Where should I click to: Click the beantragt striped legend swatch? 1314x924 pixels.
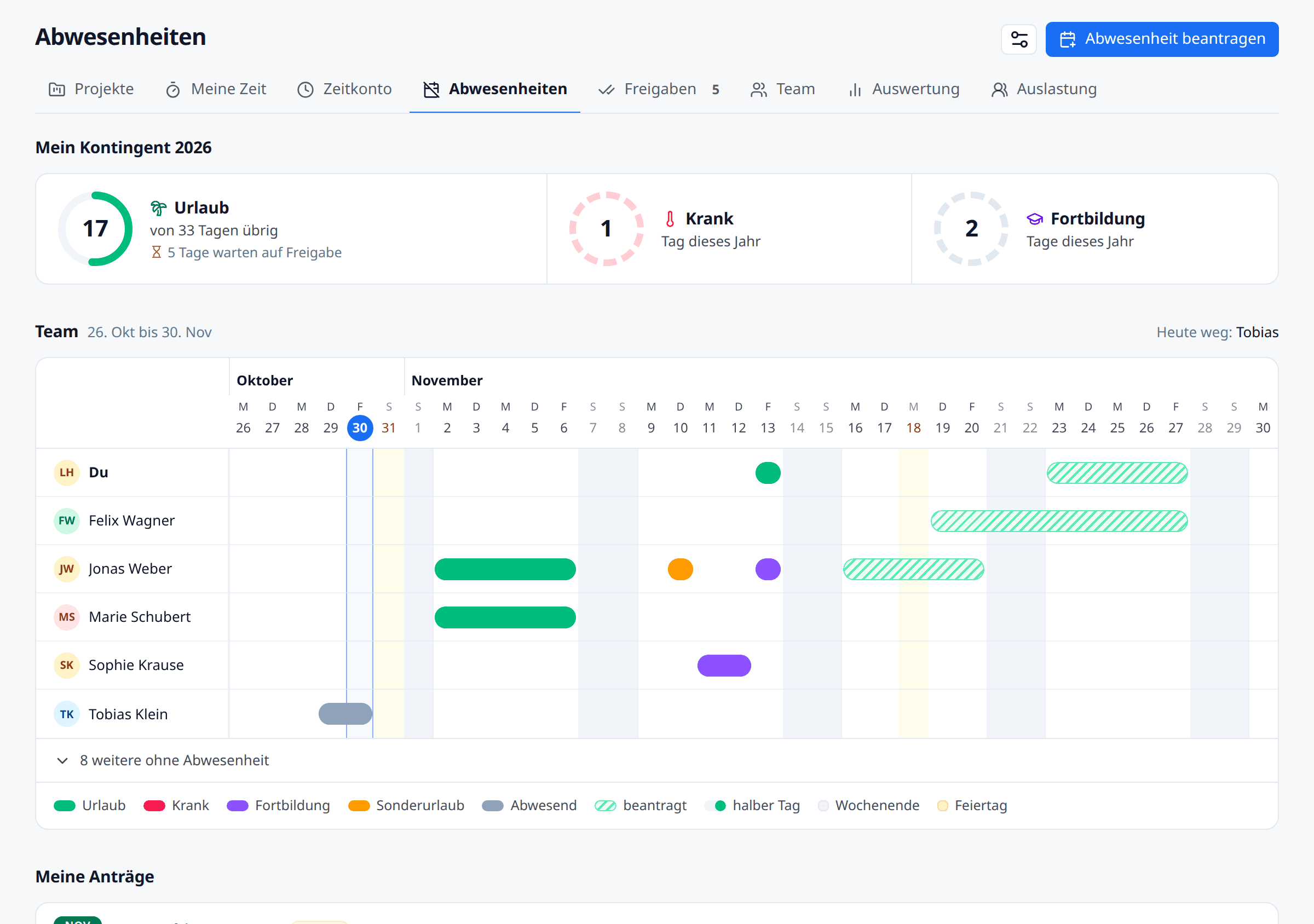(x=606, y=806)
